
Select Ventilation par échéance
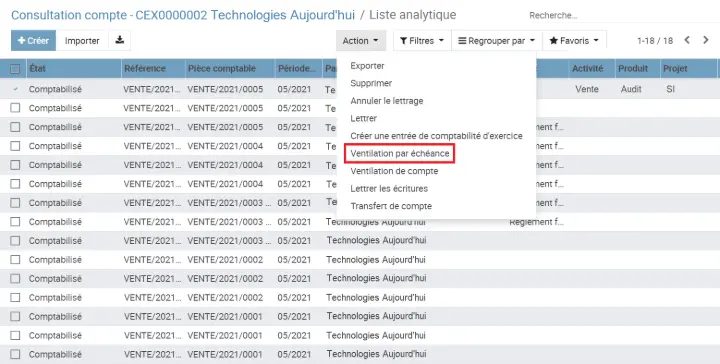399,153
